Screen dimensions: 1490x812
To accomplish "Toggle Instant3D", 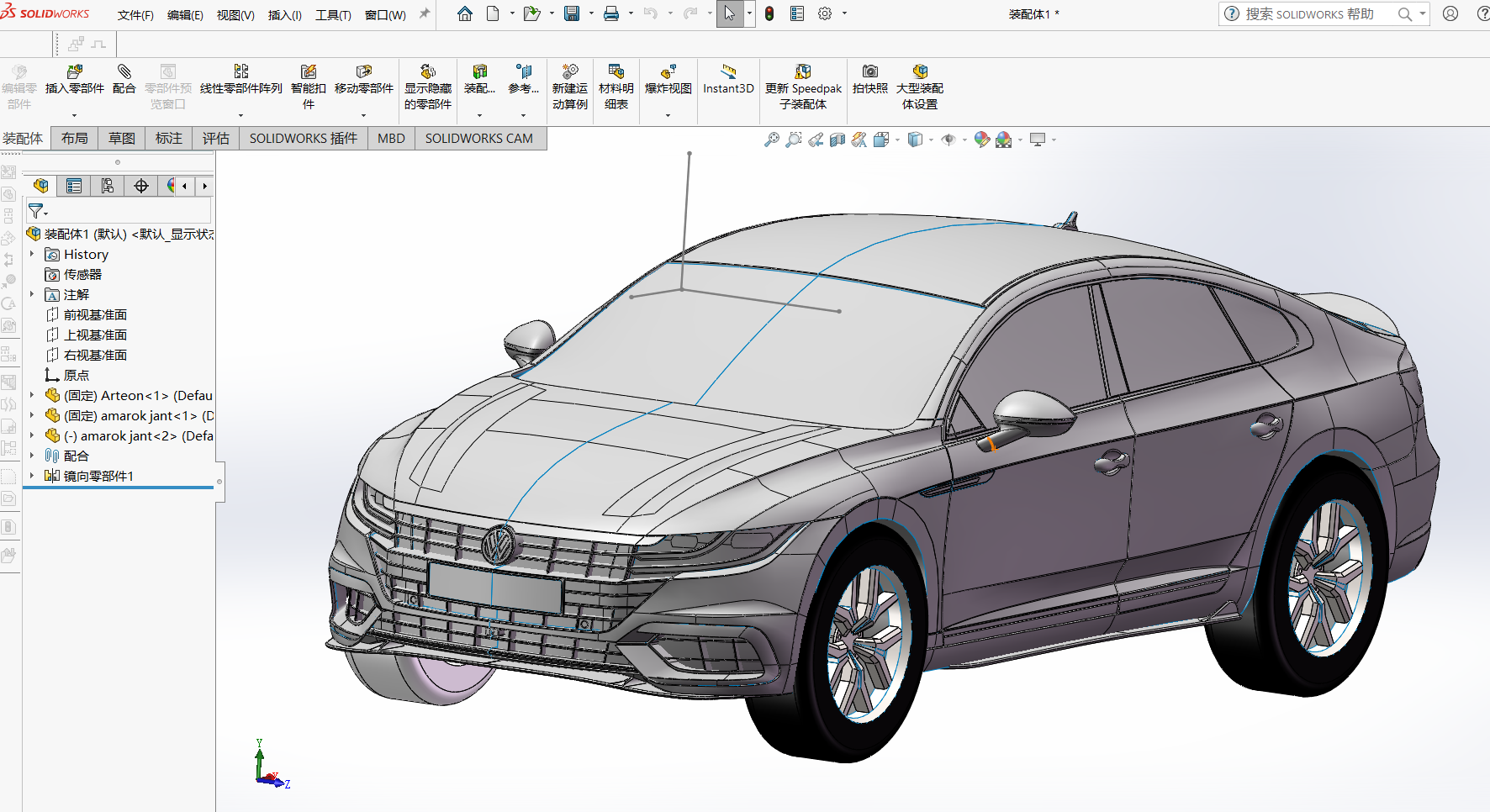I will tap(728, 80).
